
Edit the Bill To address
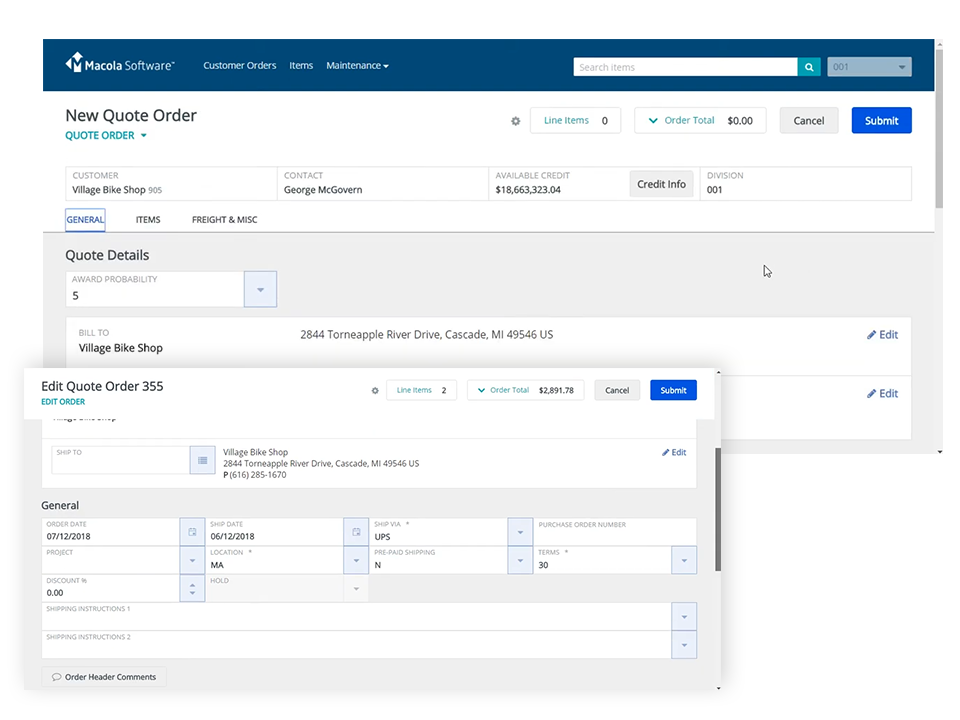(882, 335)
